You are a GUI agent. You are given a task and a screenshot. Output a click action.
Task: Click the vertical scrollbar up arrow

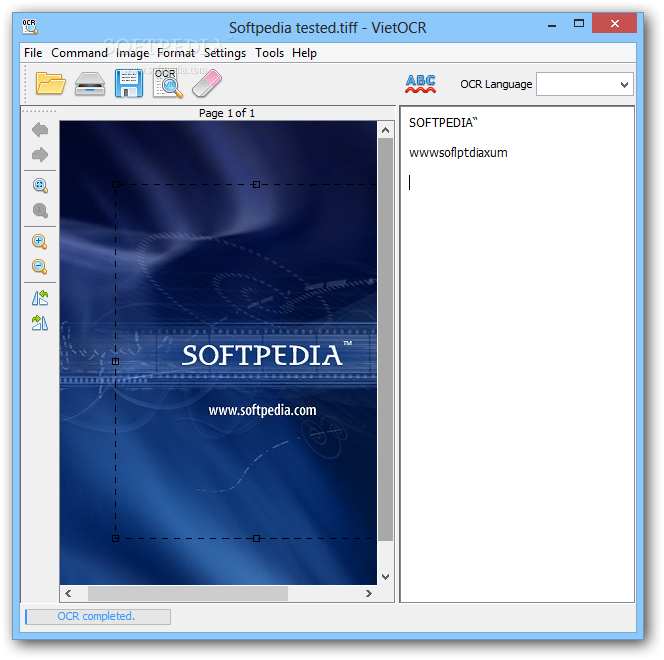pos(385,130)
